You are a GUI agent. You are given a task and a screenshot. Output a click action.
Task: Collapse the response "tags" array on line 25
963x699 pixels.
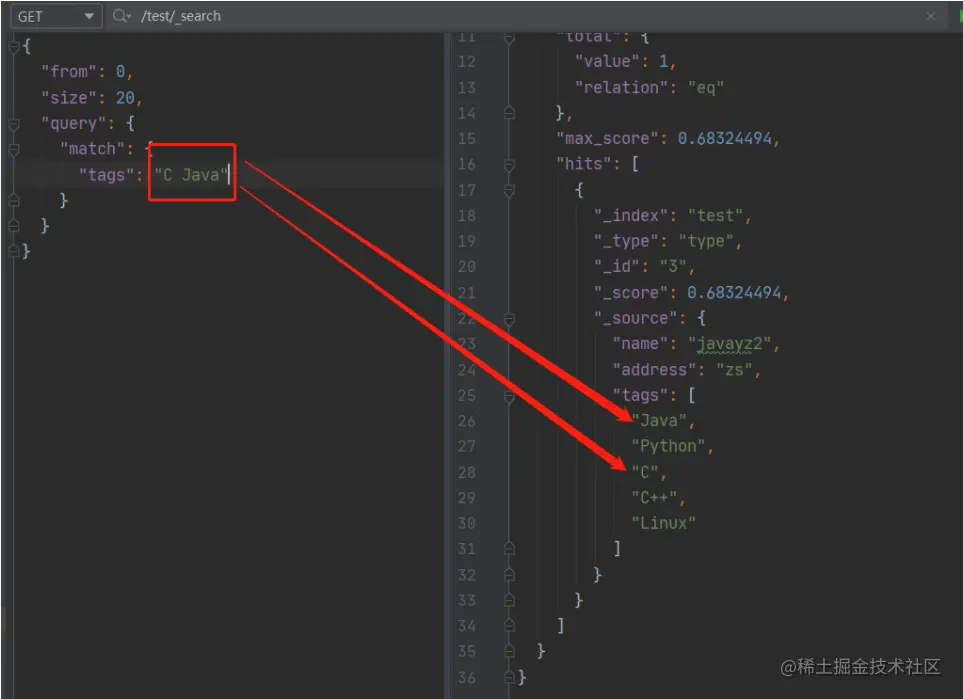click(509, 396)
